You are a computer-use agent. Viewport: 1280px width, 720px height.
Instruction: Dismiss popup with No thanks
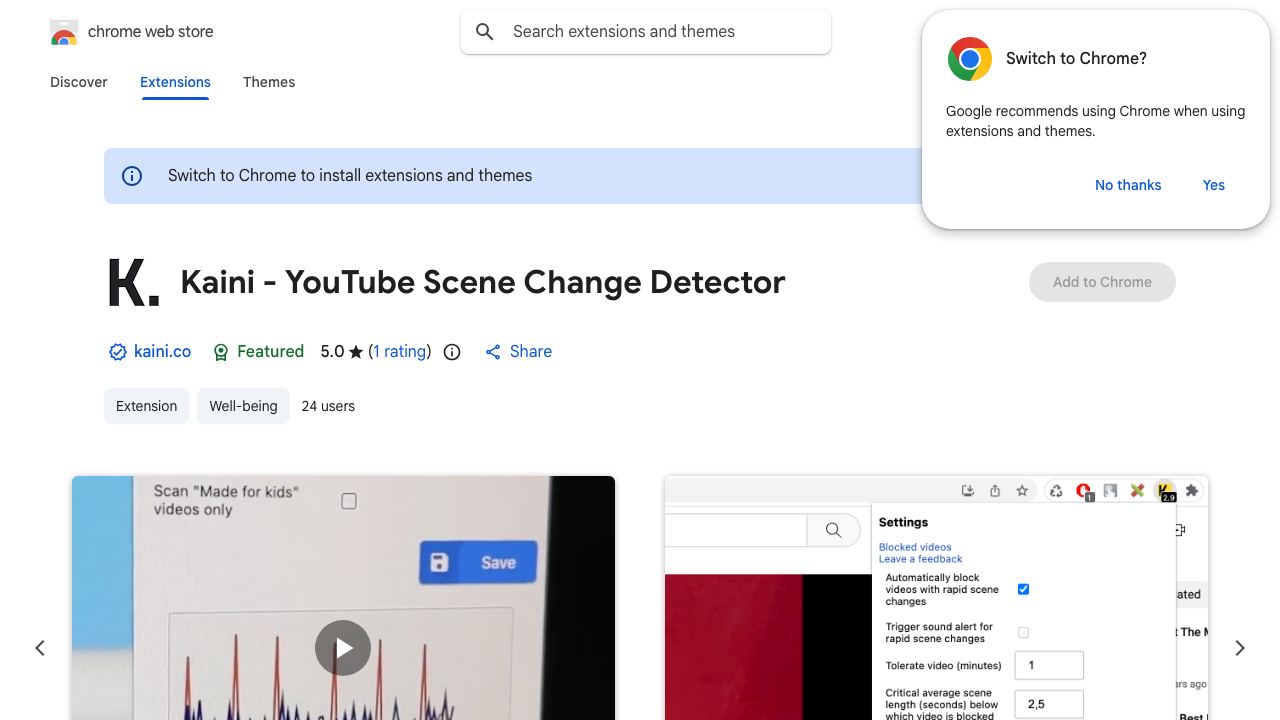(x=1128, y=185)
